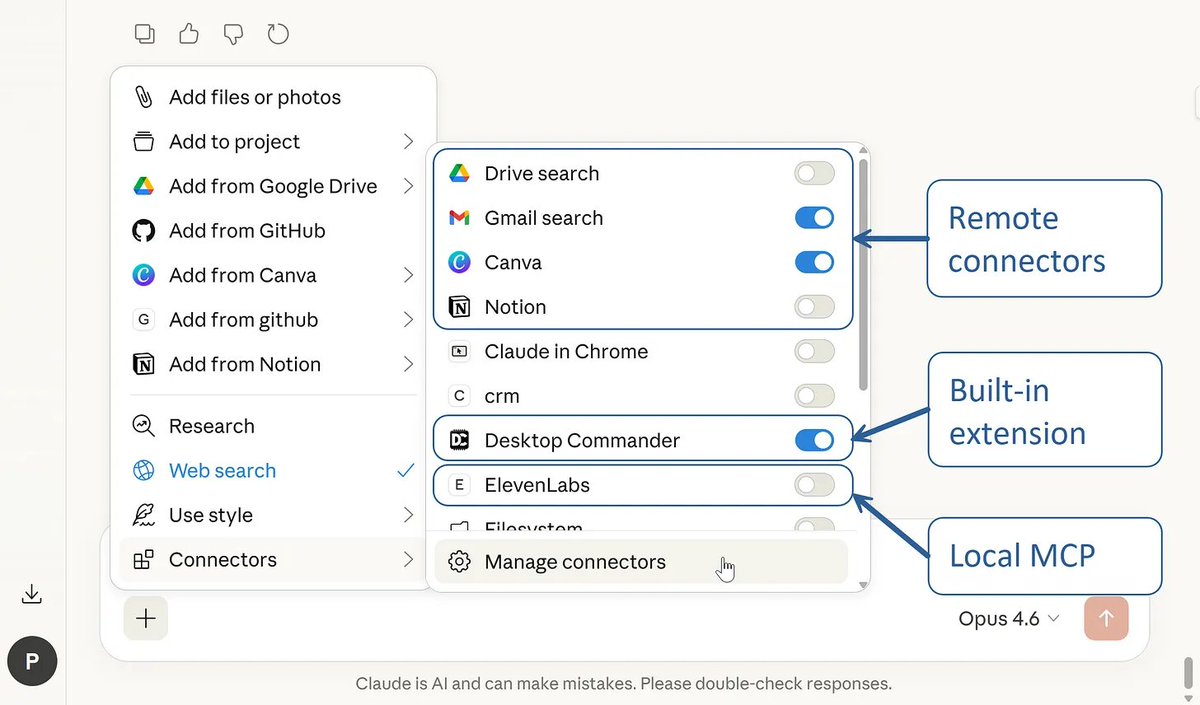
Task: Click the send message arrow button
Action: pyautogui.click(x=1106, y=619)
